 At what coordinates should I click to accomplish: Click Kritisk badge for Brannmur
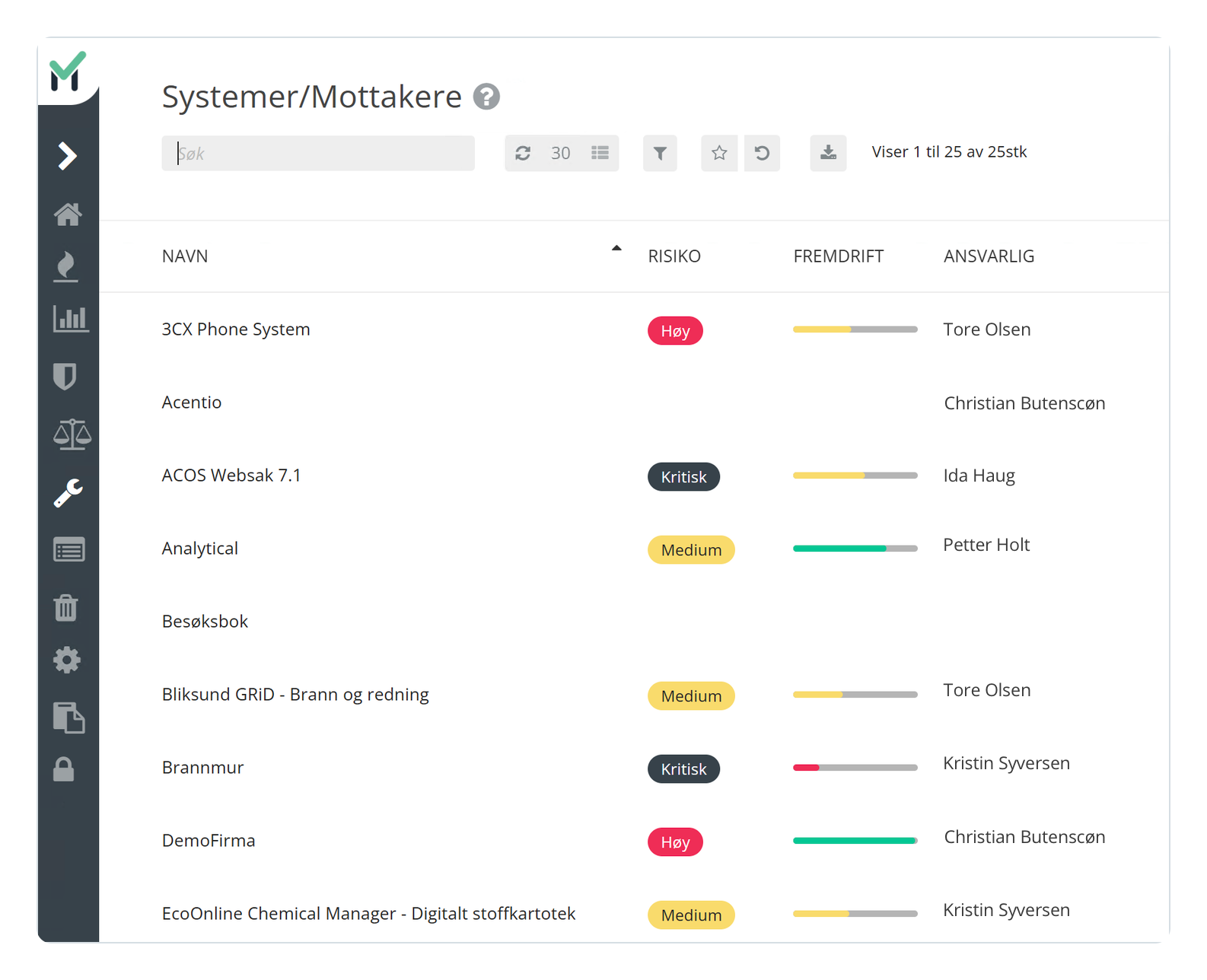[x=683, y=769]
